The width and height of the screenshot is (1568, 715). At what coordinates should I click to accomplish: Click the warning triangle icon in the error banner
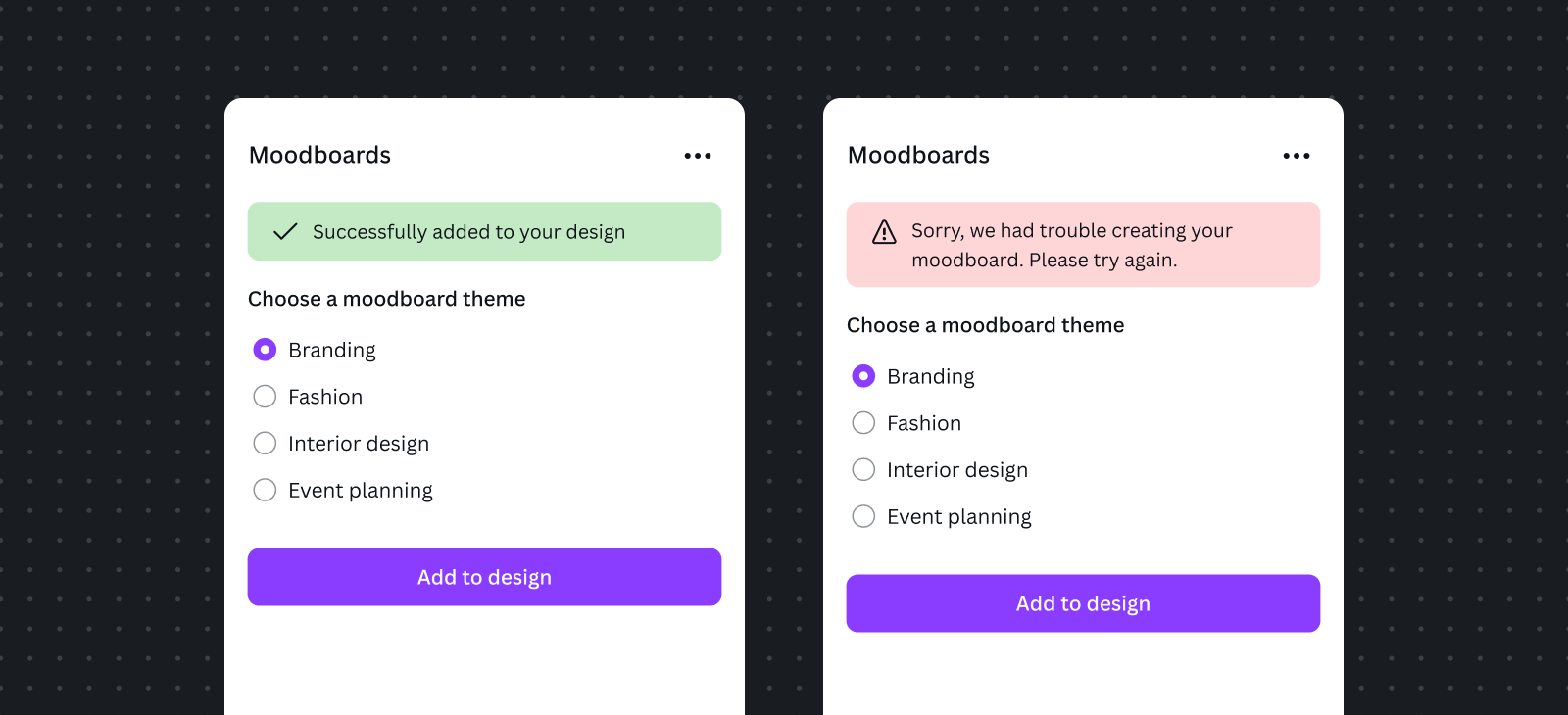(884, 232)
